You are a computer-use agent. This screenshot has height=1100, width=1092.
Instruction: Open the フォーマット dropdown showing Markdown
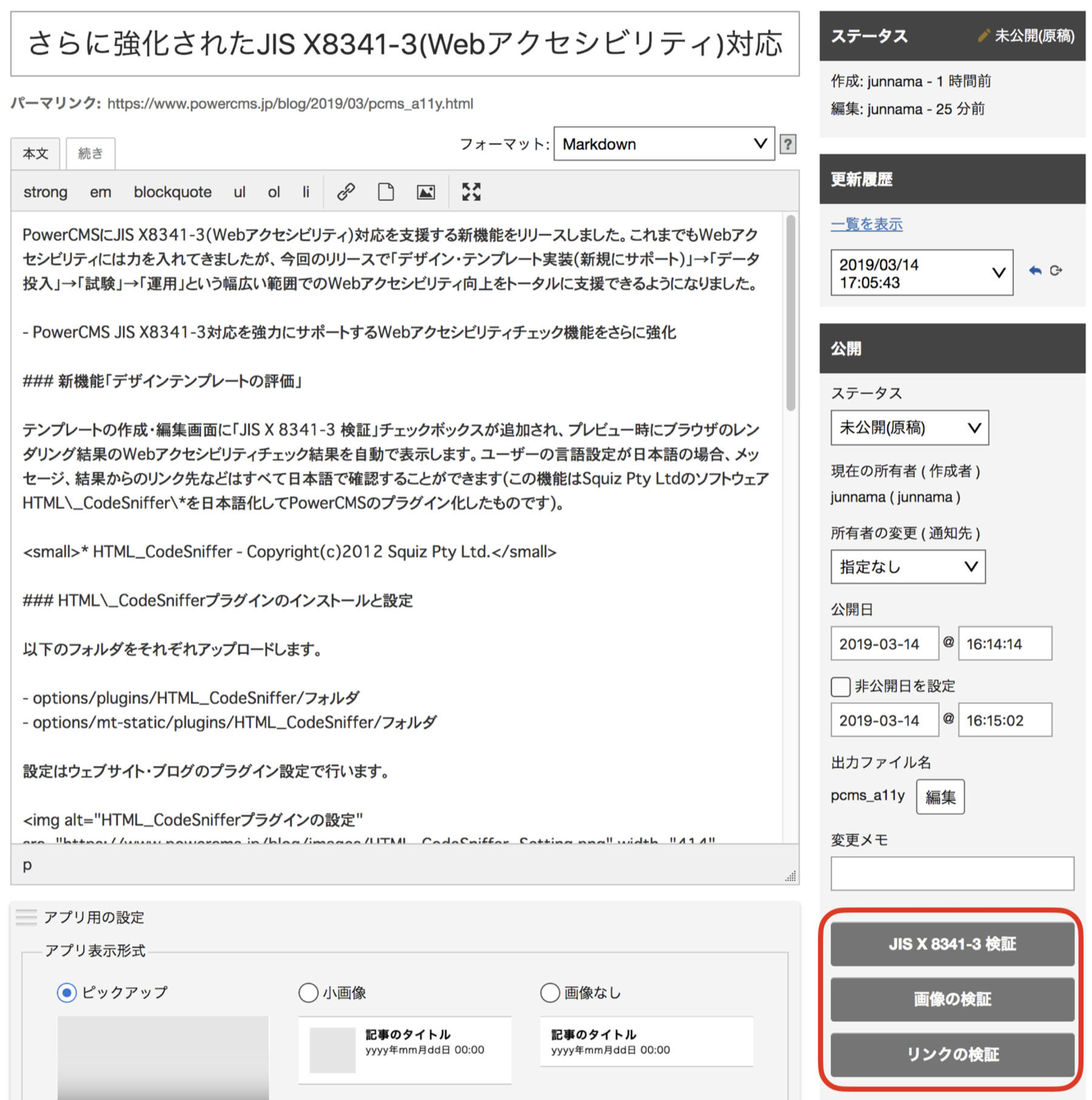pyautogui.click(x=664, y=144)
